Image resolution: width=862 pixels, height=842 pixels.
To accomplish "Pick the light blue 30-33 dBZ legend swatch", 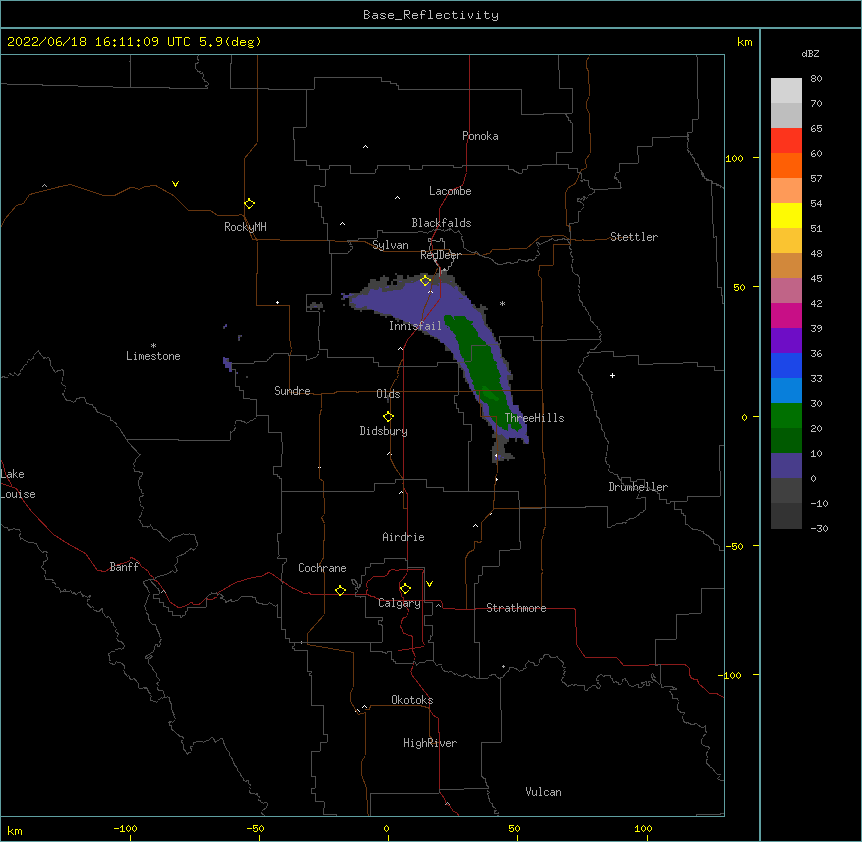I will 786,391.
